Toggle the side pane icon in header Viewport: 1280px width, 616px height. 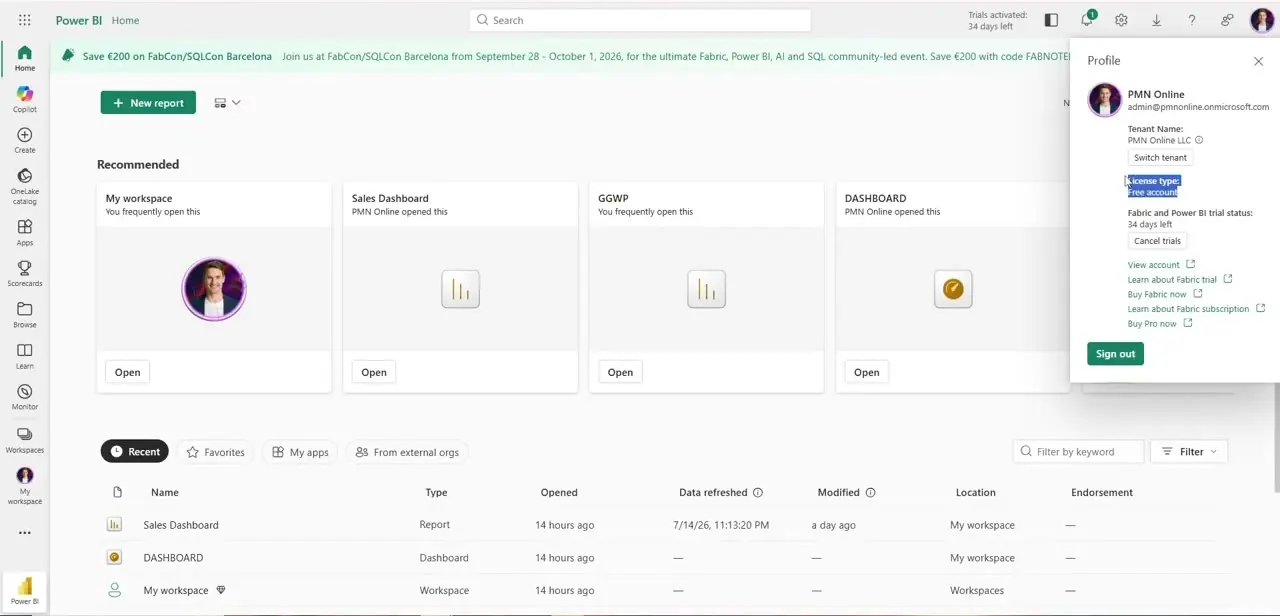click(1051, 20)
